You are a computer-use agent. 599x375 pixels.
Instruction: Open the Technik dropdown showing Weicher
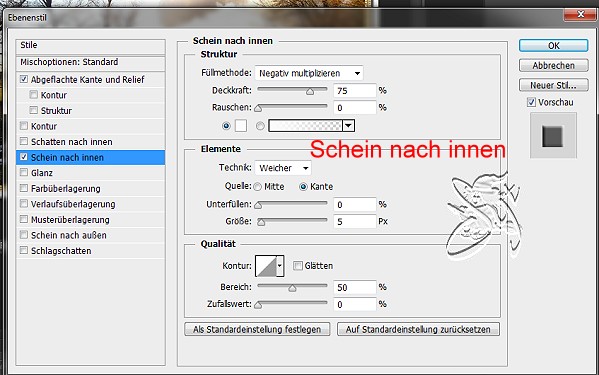[283, 168]
